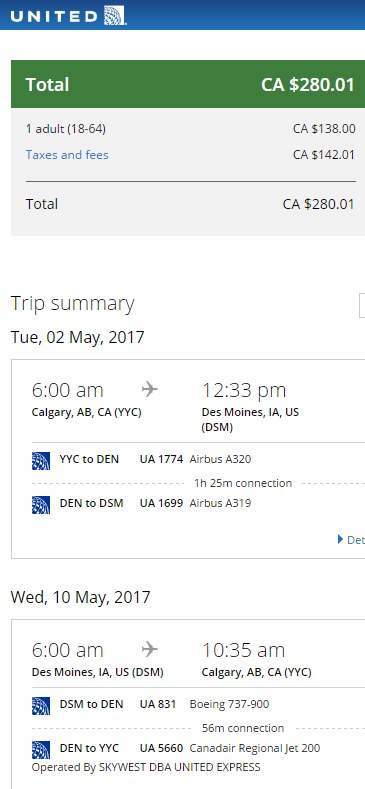The image size is (365, 789).
Task: Click flight number UA 831
Action: click(x=158, y=704)
